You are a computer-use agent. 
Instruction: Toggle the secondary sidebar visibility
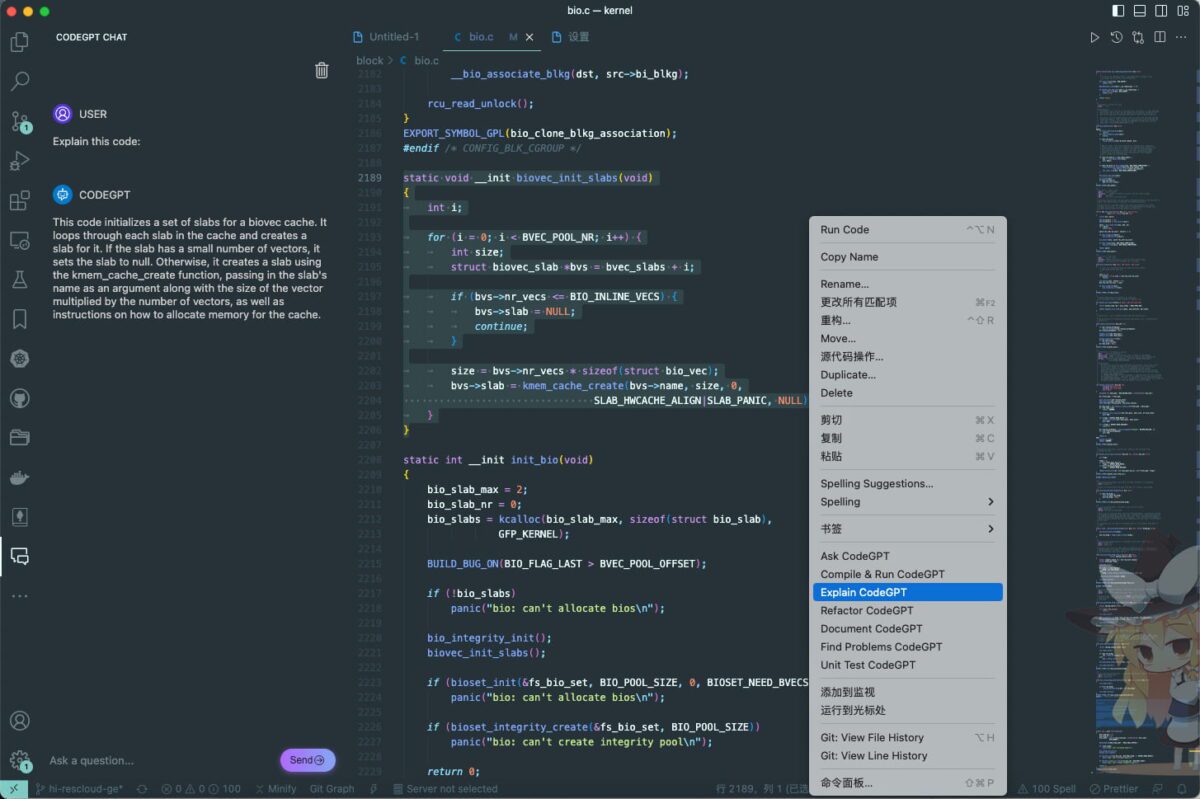1162,11
